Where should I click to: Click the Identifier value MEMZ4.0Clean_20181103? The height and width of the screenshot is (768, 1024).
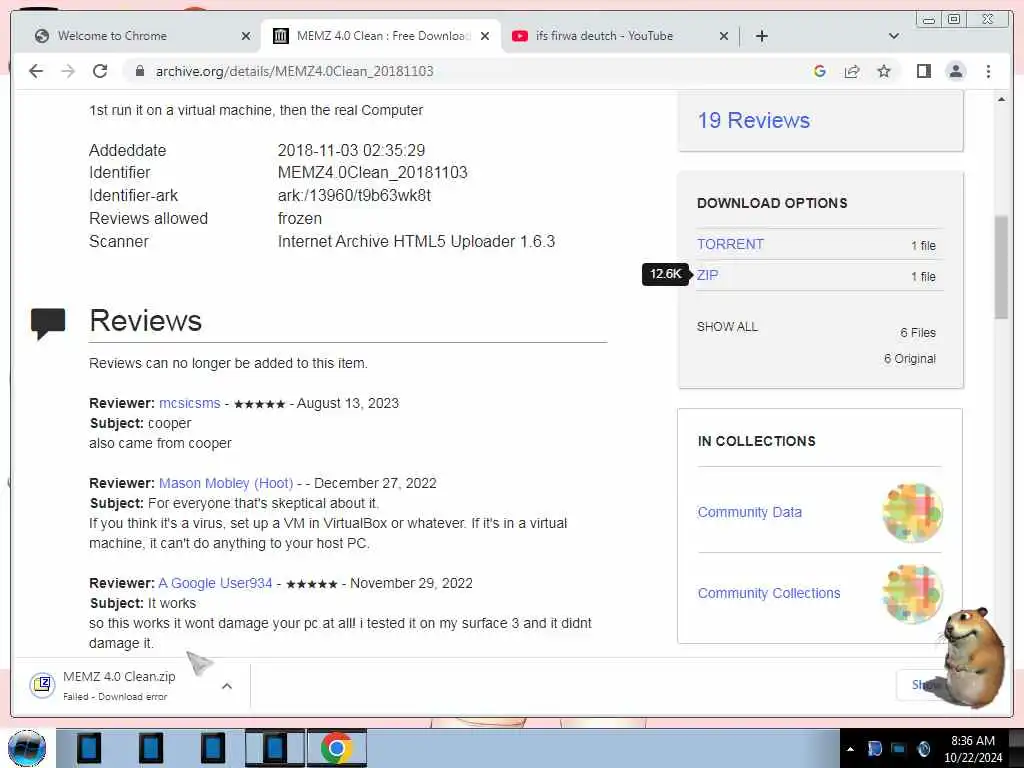[372, 173]
